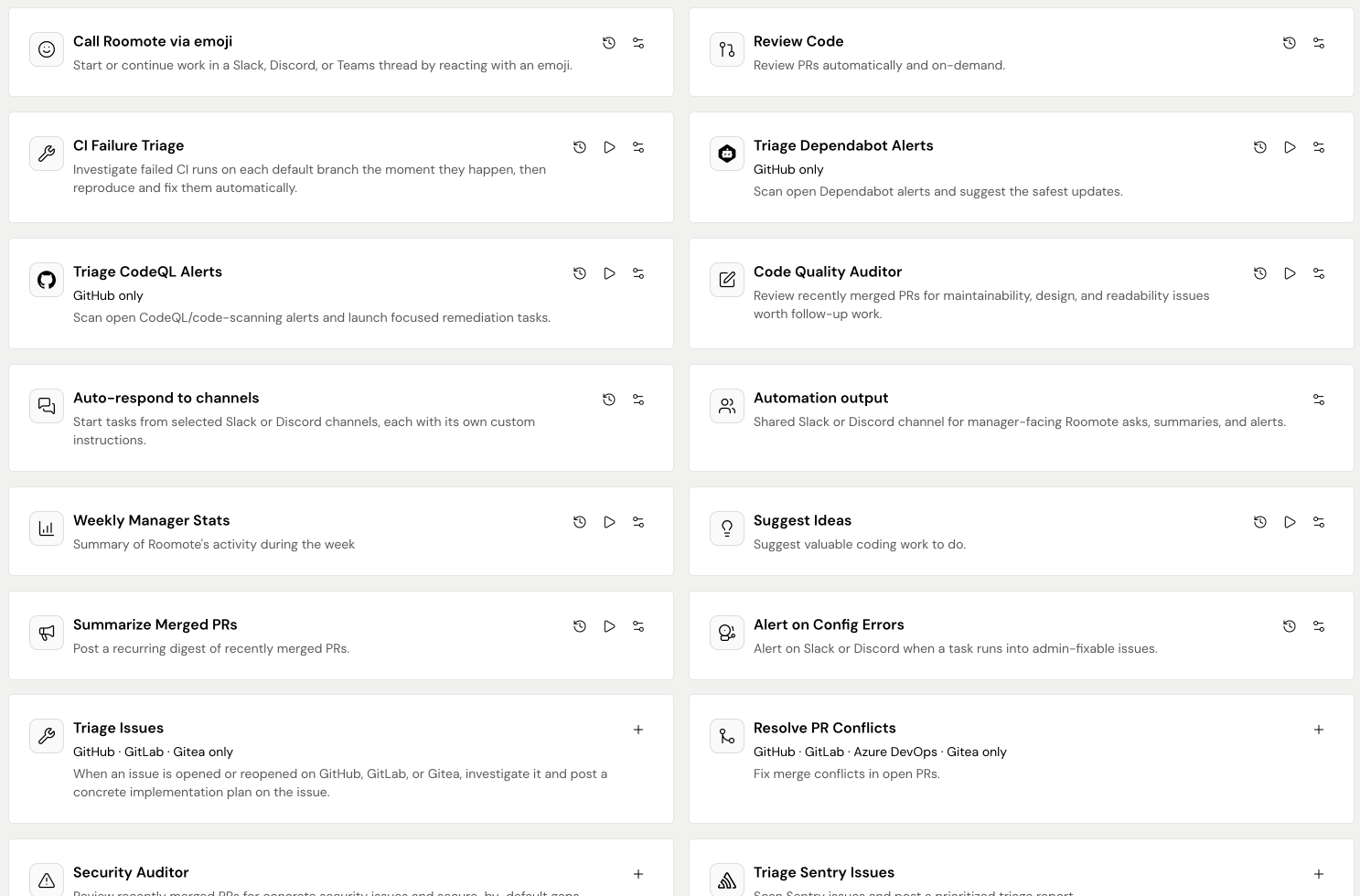Click the chat bubbles icon for Auto-respond
This screenshot has width=1360, height=896.
click(x=47, y=406)
